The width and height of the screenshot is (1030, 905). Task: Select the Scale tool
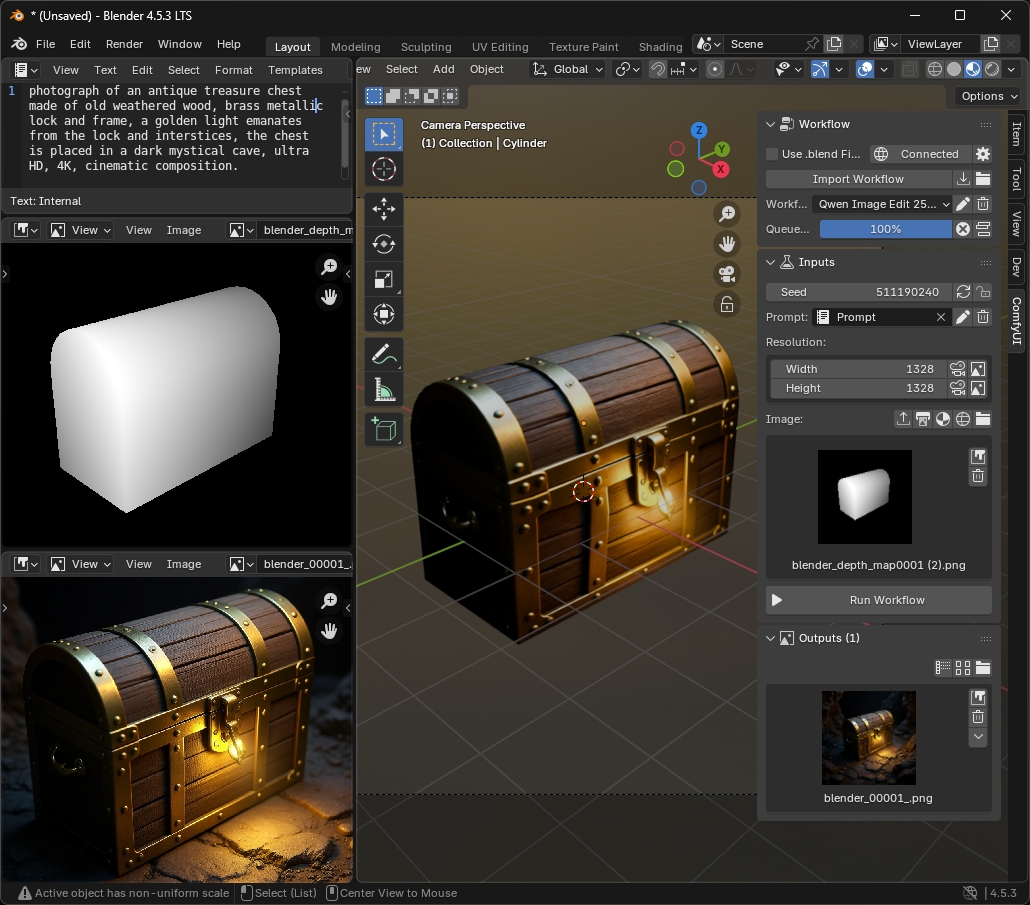tap(384, 279)
